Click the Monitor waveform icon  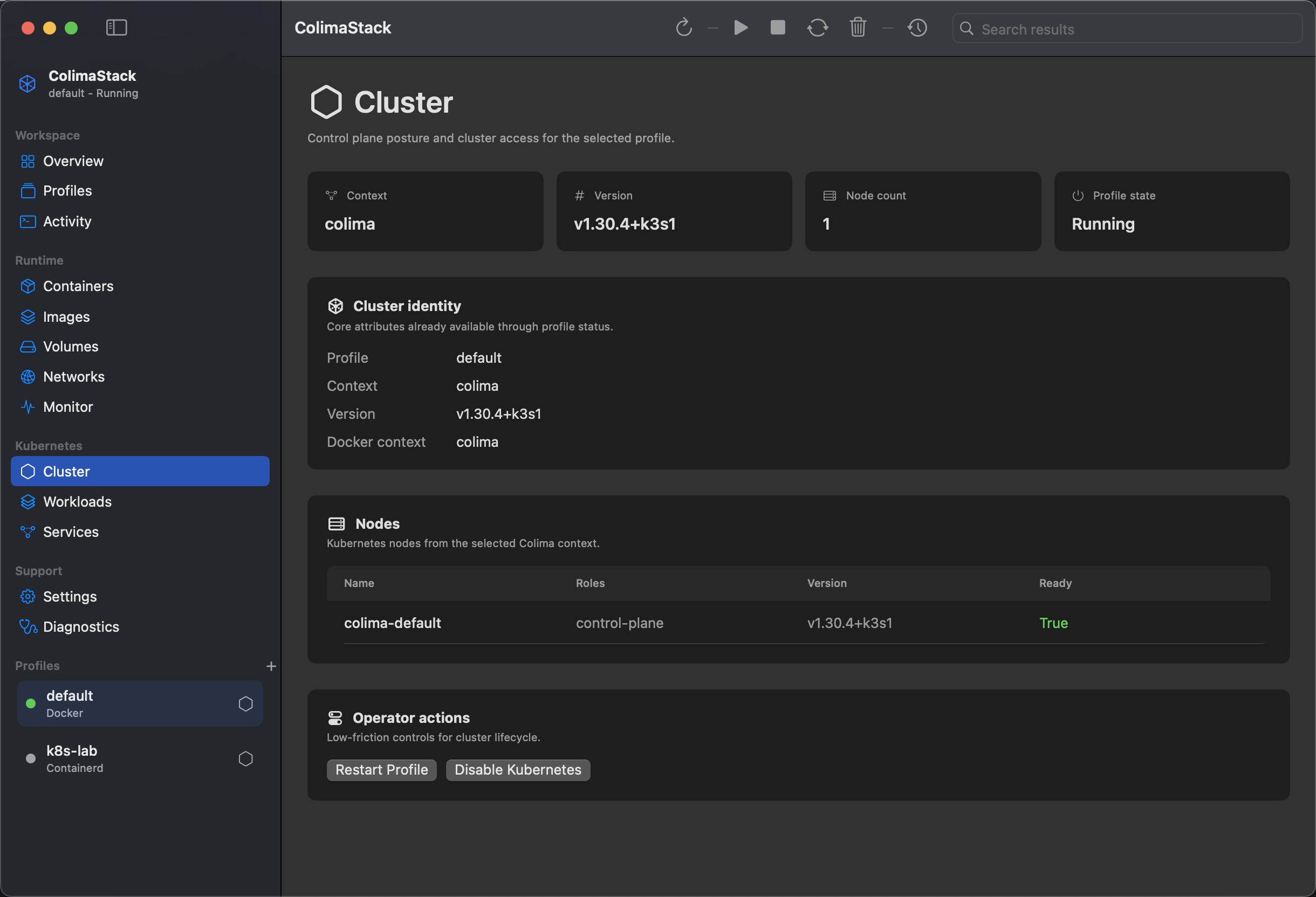click(x=28, y=407)
